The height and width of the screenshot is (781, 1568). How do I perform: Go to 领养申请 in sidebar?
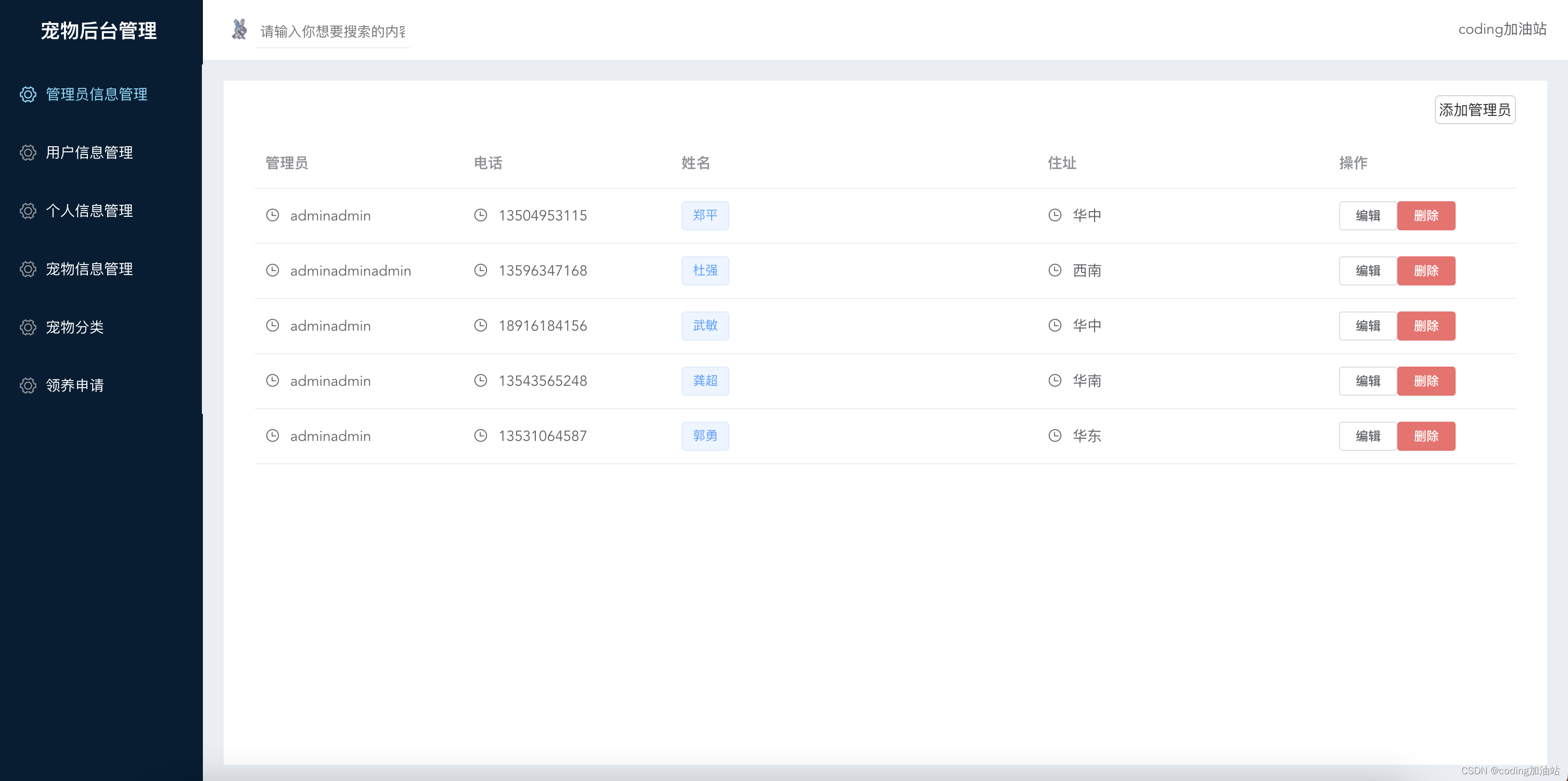point(75,386)
